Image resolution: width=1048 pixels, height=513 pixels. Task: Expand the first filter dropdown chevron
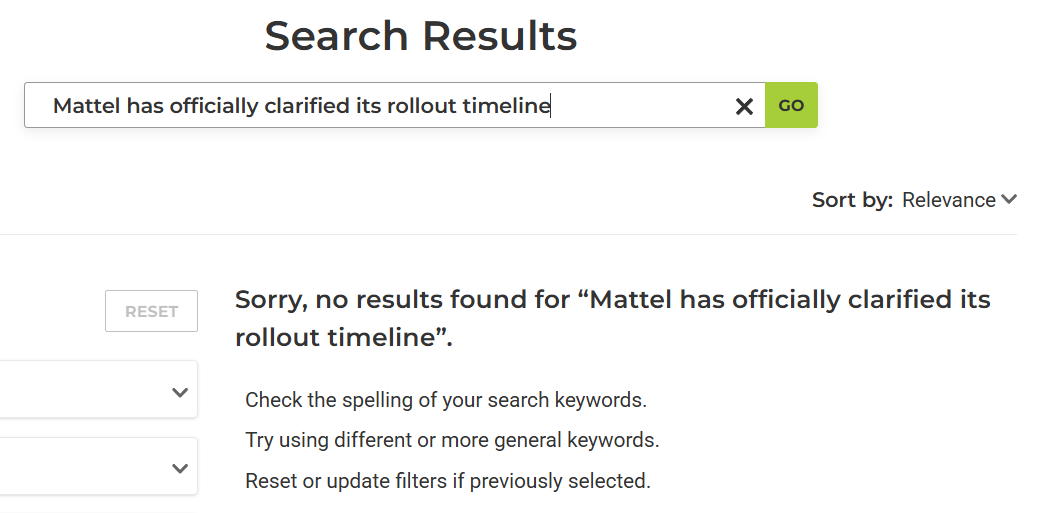pyautogui.click(x=180, y=393)
